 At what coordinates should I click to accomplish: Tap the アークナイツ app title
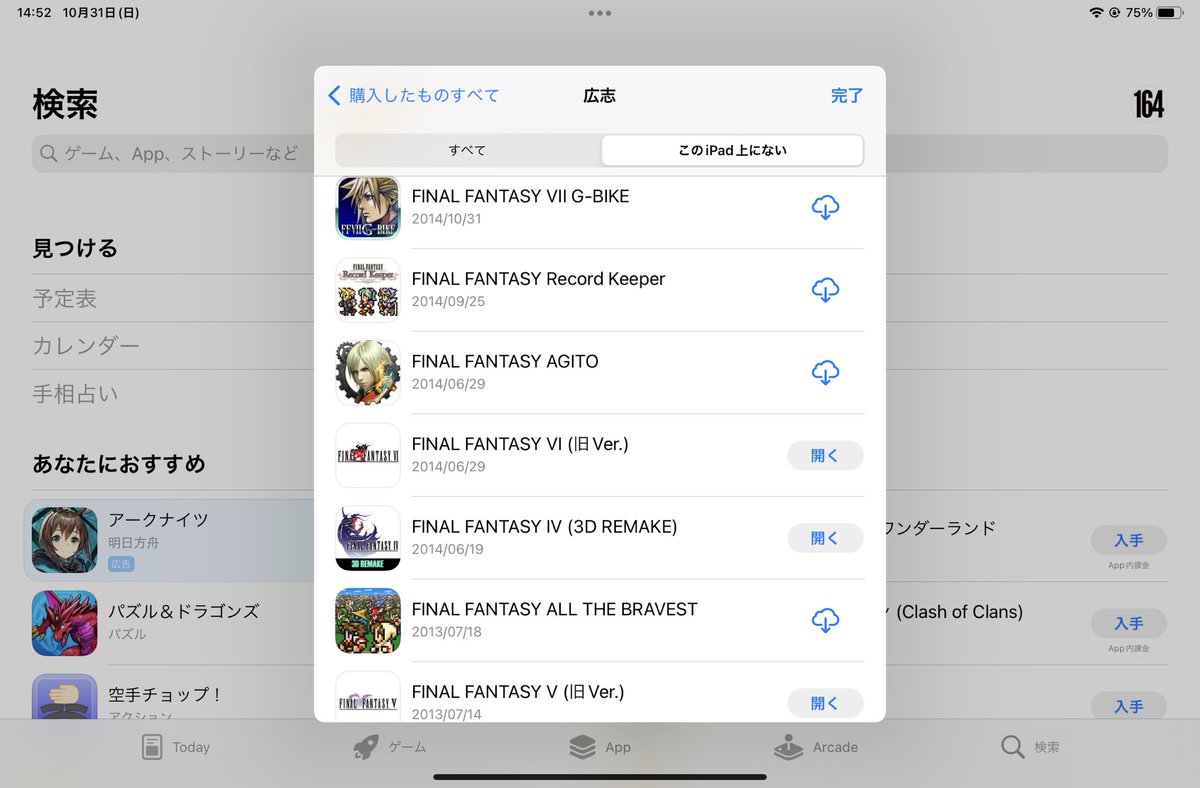[158, 521]
